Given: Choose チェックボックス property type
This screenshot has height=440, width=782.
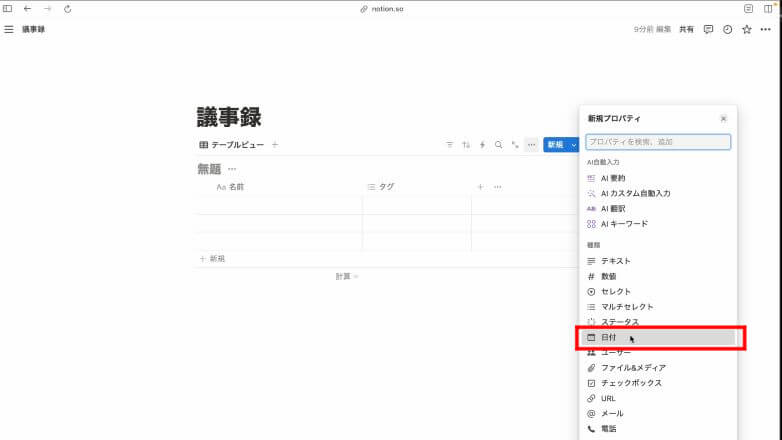Looking at the screenshot, I should (658, 383).
